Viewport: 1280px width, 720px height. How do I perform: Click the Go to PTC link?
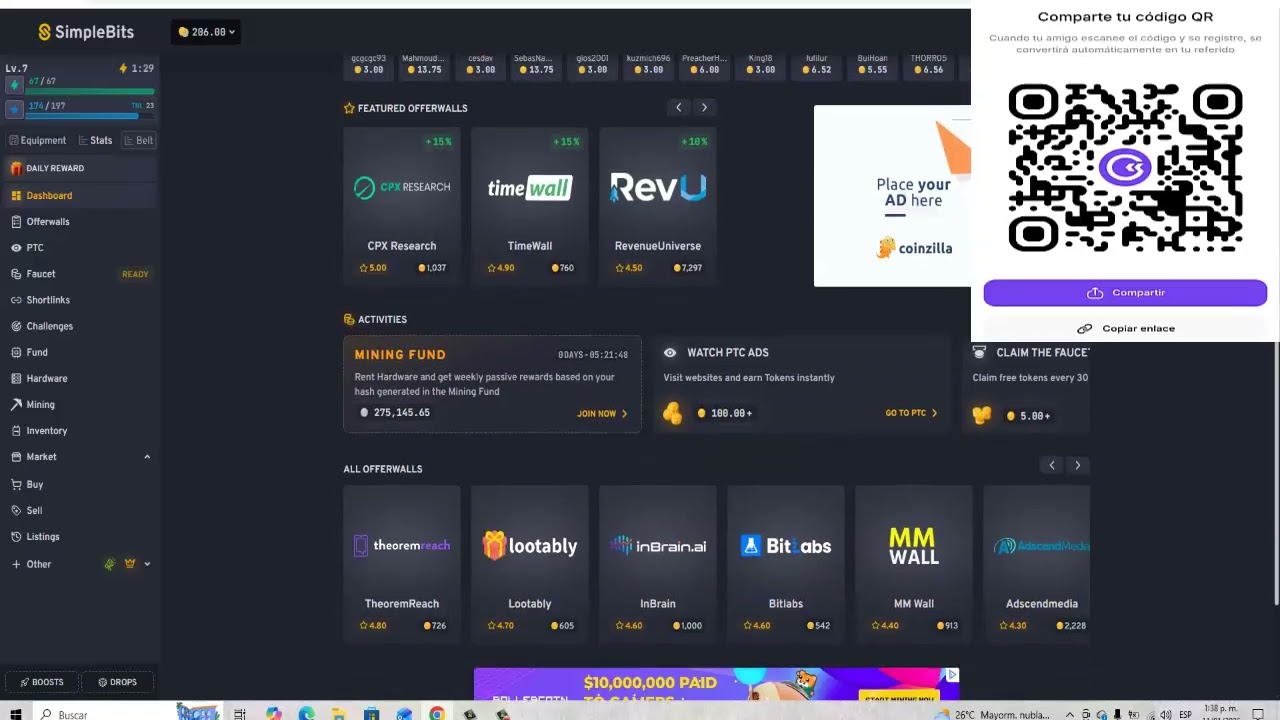(x=911, y=413)
